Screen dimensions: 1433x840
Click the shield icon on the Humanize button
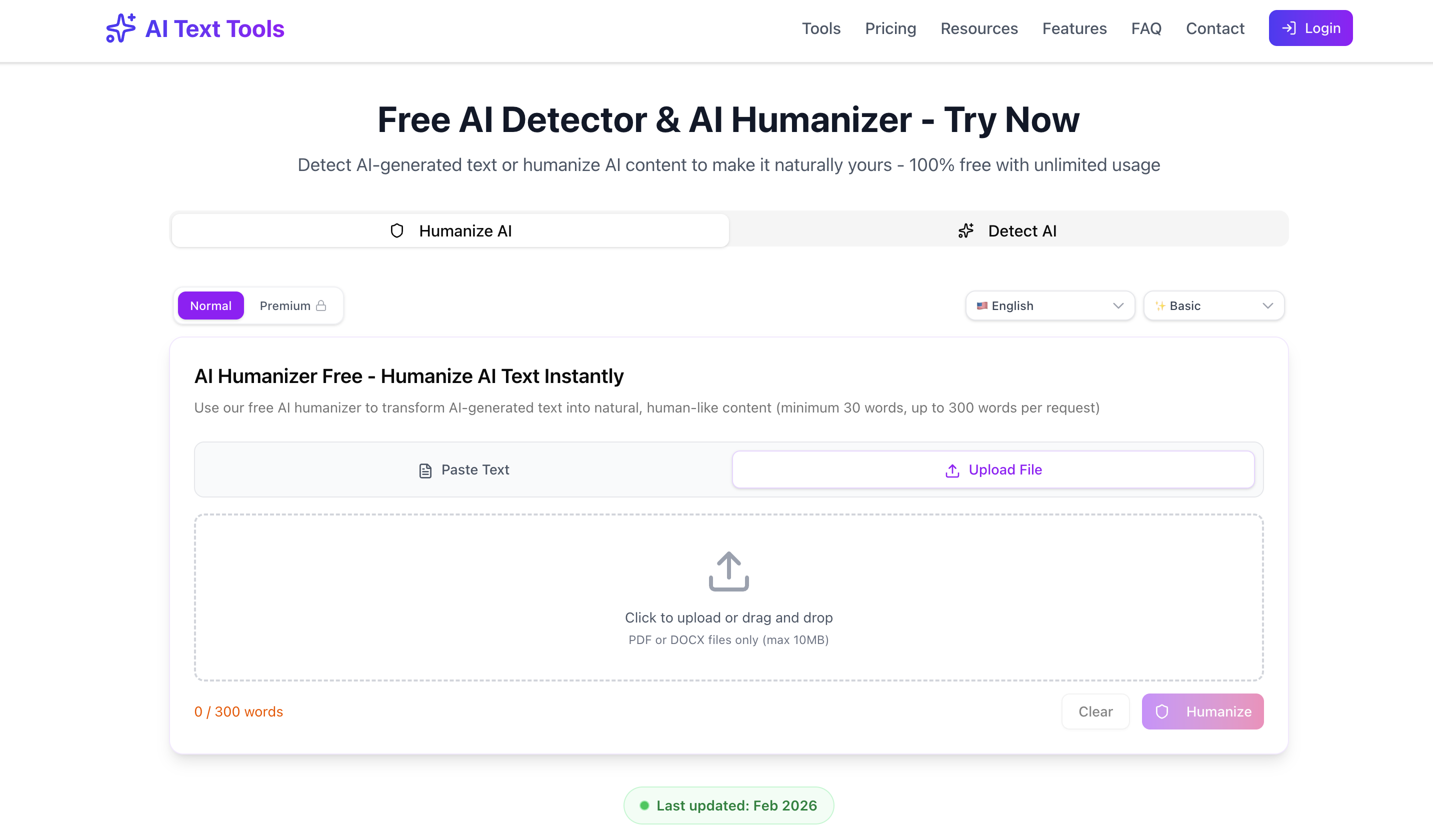coord(1162,711)
